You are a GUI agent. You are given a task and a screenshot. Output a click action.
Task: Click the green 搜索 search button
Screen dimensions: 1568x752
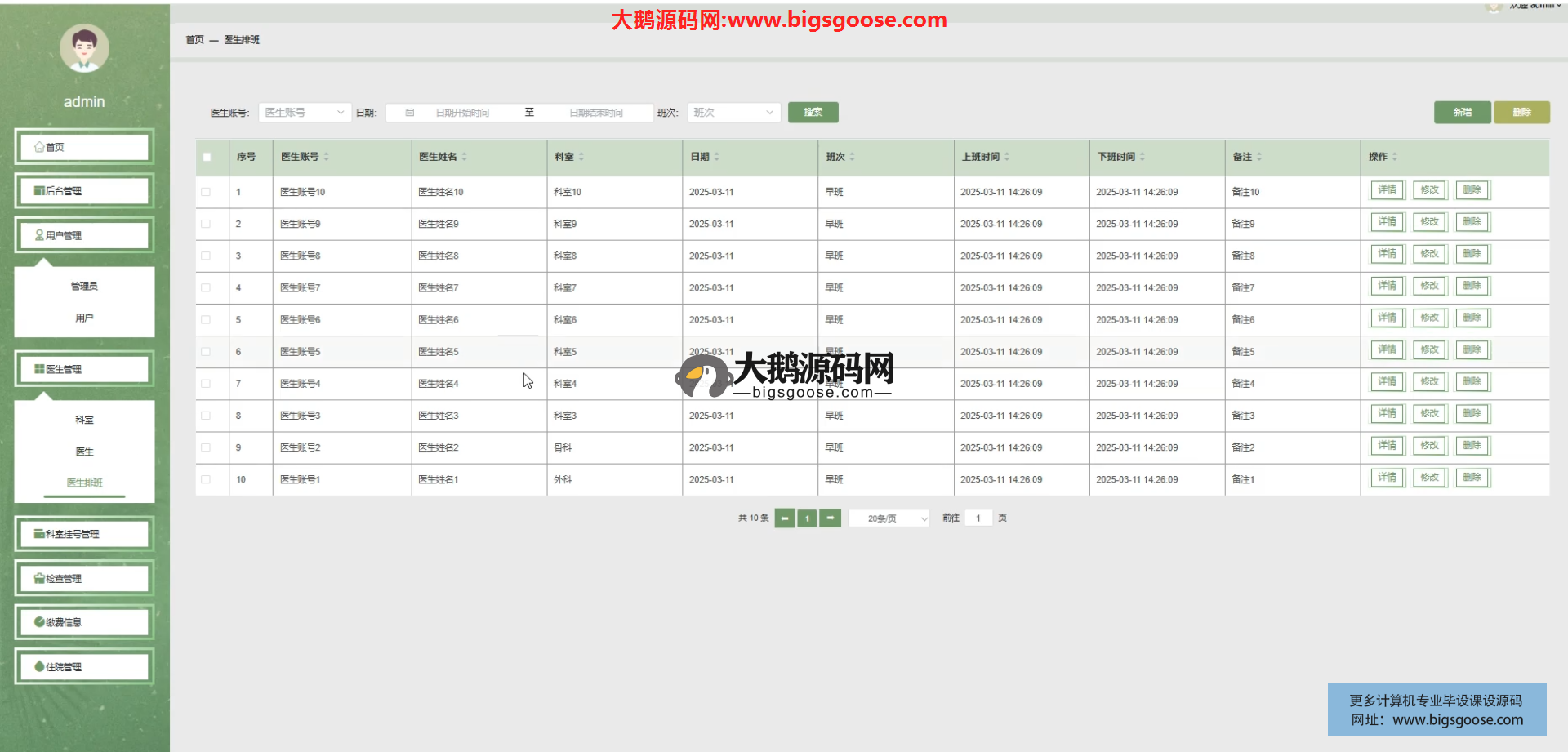coord(813,113)
